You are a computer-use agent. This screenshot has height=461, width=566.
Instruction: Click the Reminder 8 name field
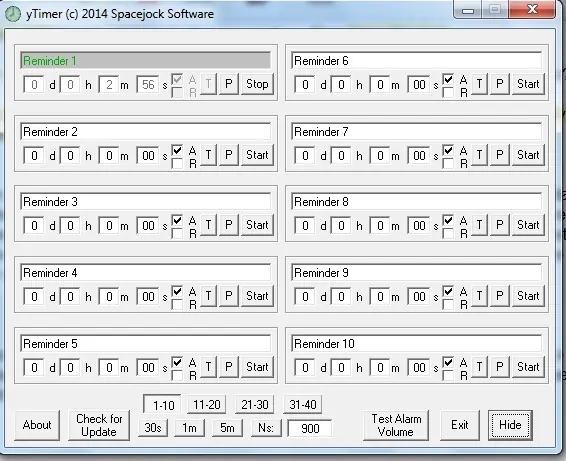(417, 201)
